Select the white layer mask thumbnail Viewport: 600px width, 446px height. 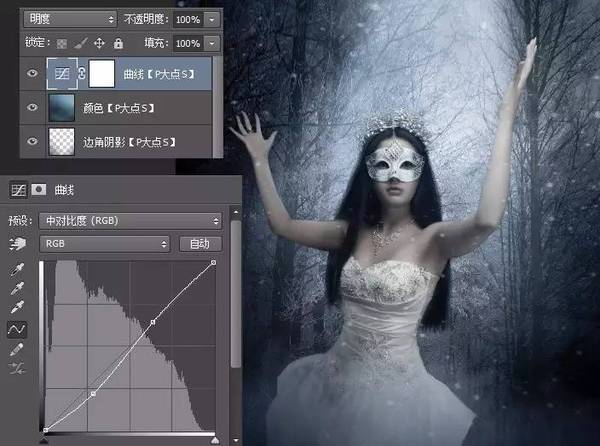102,73
